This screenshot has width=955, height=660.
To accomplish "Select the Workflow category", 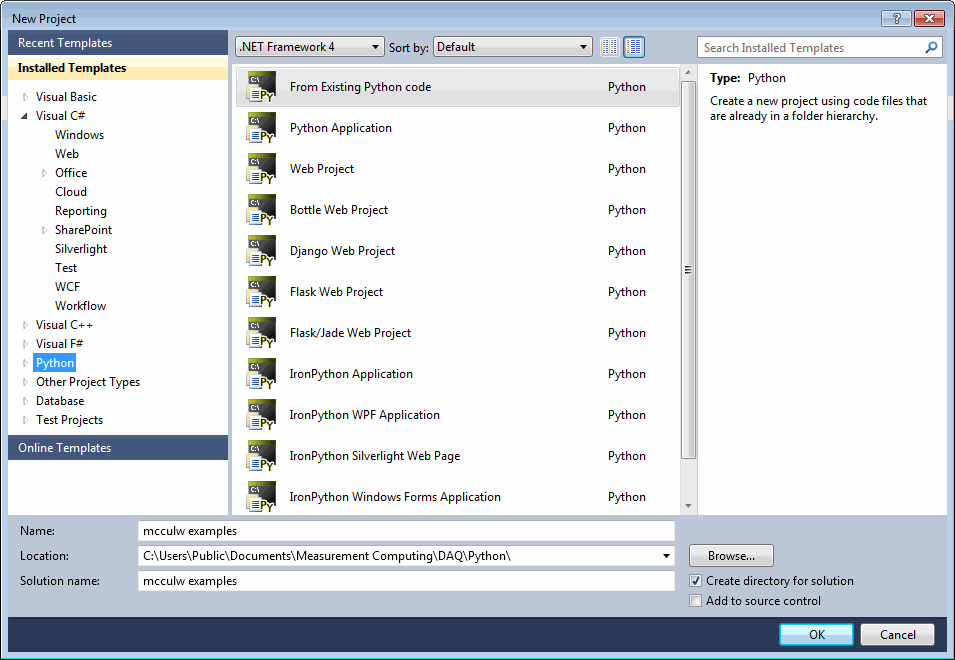I will point(80,306).
